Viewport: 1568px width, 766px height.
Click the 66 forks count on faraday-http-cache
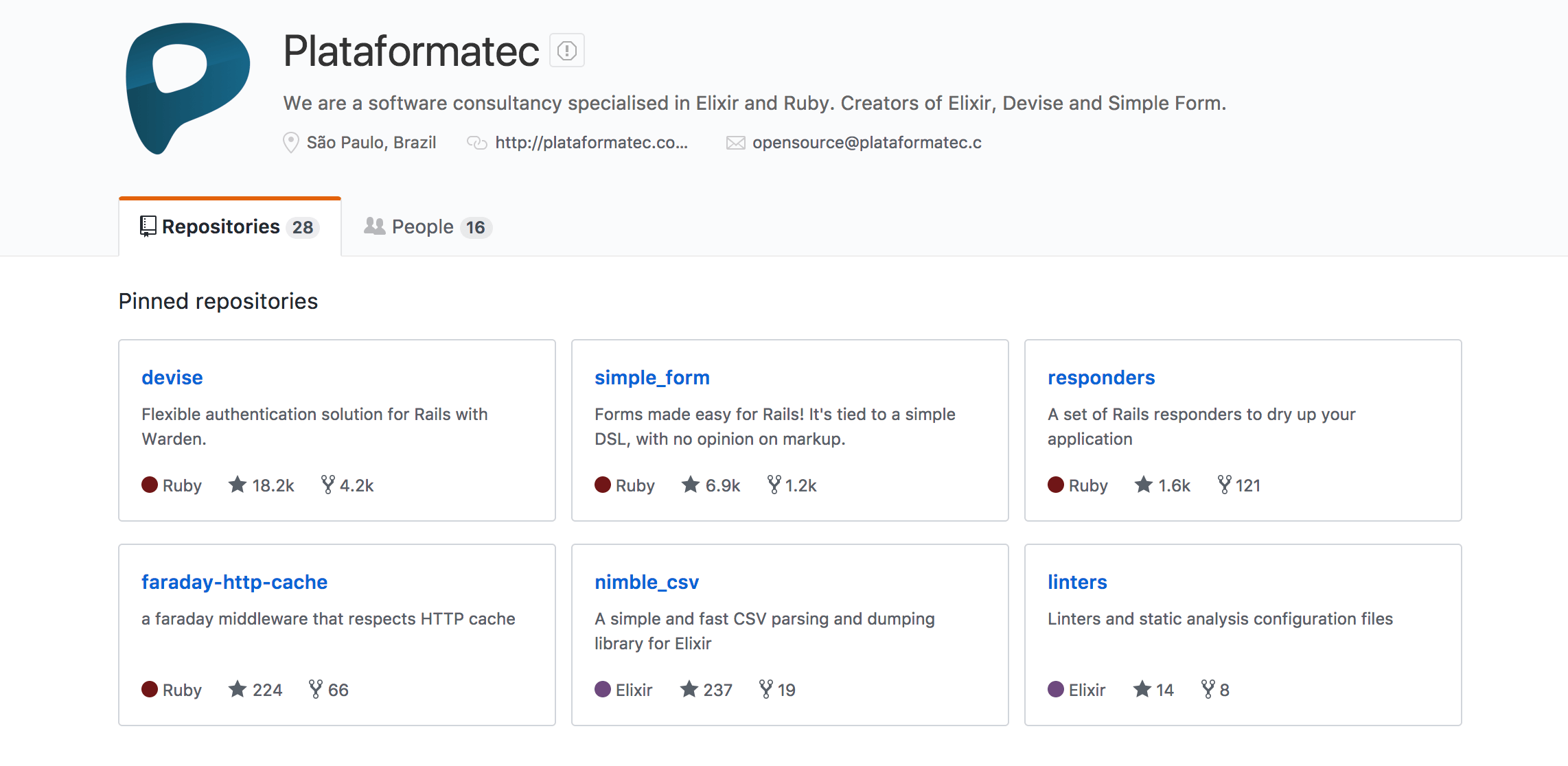(338, 690)
